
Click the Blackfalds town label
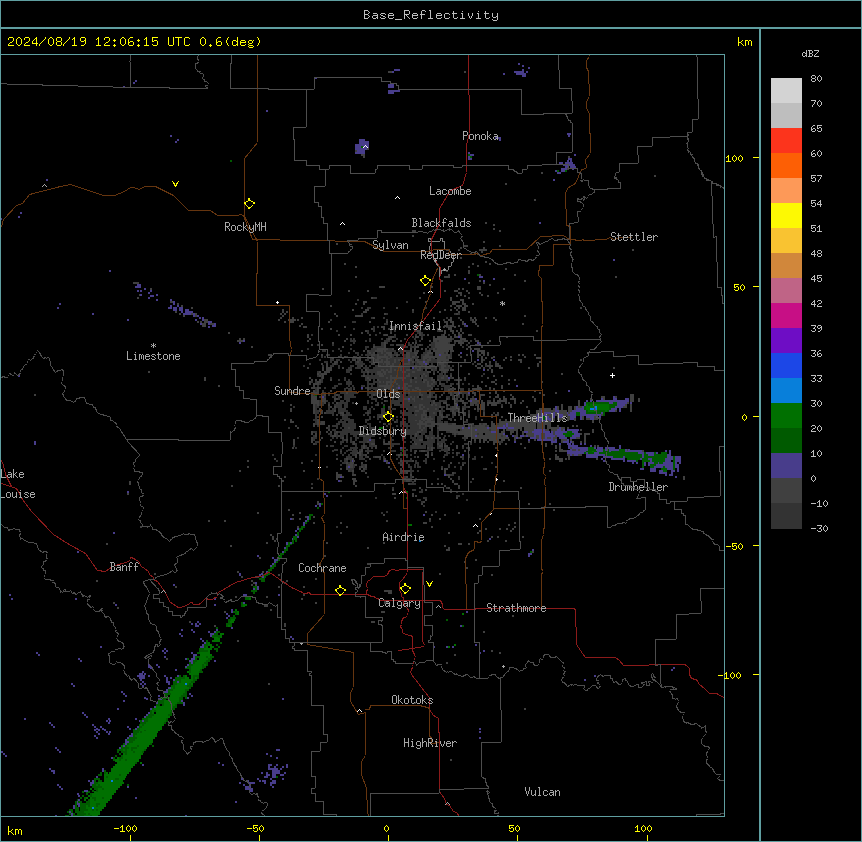point(441,223)
